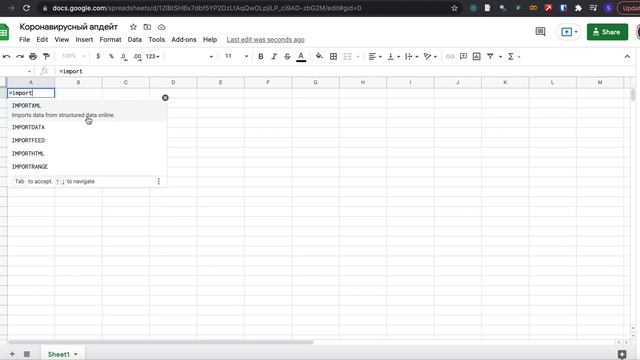The image size is (640, 360).
Task: Create a filter
Action: [x=490, y=56]
